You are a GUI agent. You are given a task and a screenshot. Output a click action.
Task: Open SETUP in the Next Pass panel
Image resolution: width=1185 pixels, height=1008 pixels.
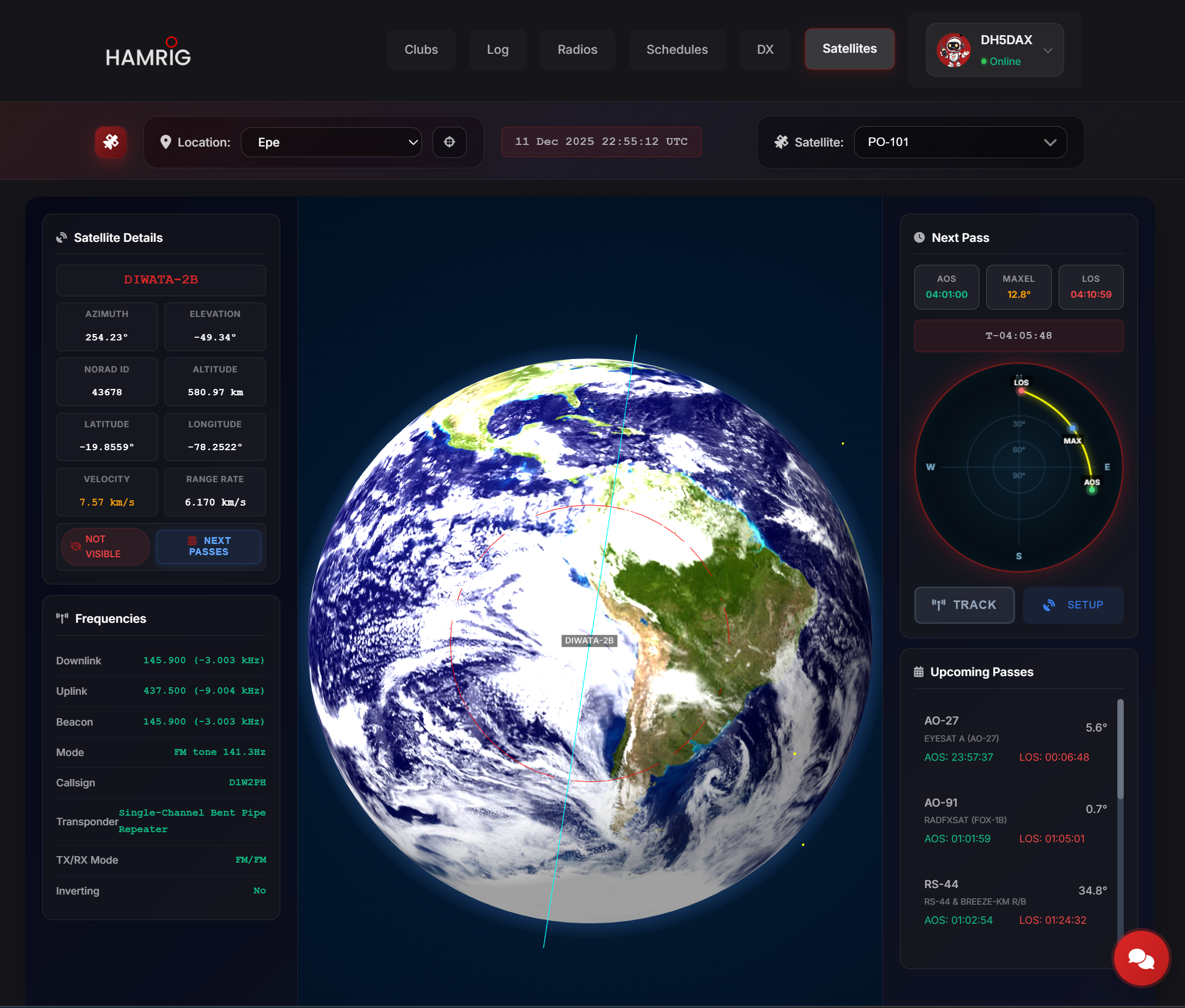coord(1073,605)
